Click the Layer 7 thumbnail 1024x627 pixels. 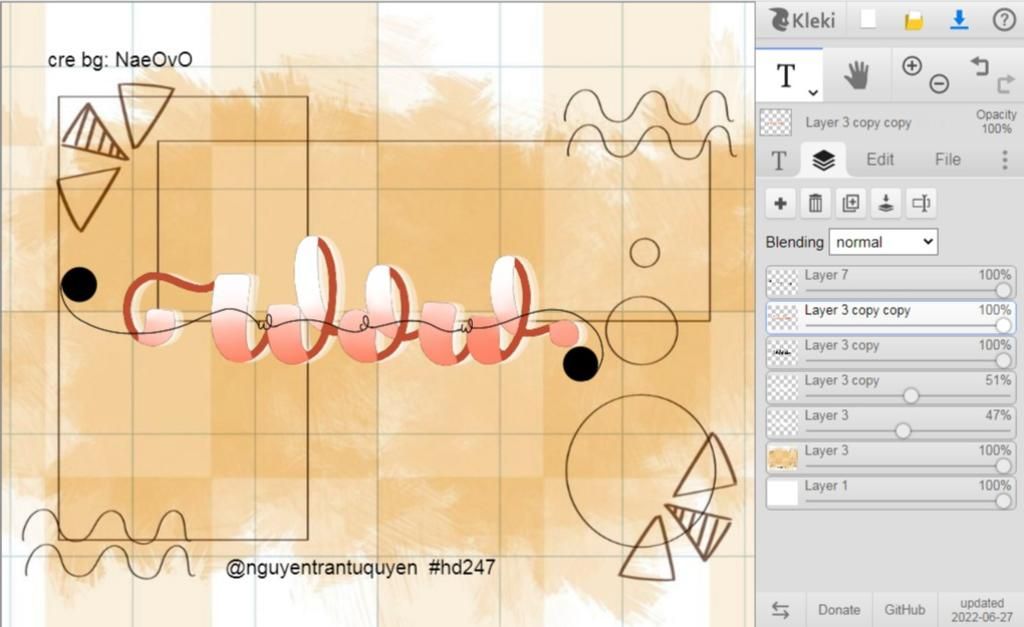(782, 283)
